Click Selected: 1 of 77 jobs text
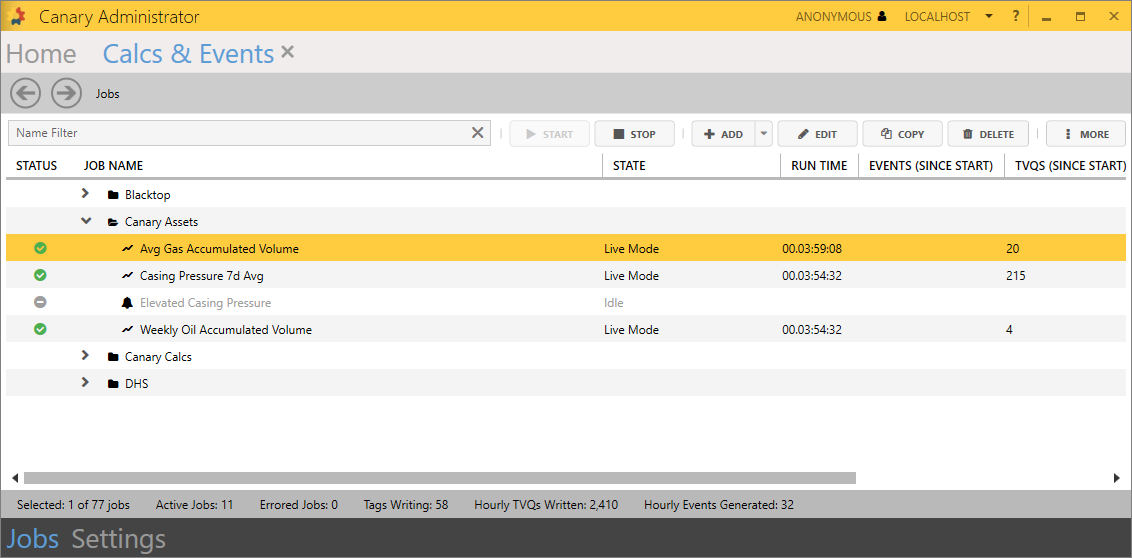 coord(73,505)
